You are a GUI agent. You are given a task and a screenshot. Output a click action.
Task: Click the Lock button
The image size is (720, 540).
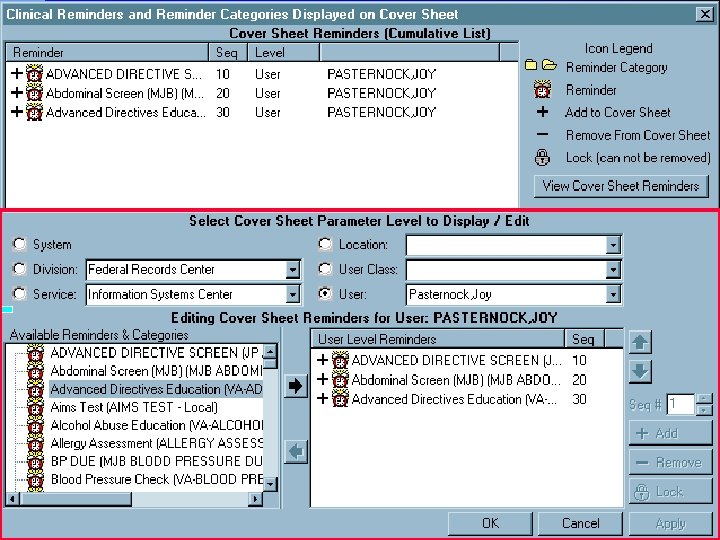click(x=670, y=492)
